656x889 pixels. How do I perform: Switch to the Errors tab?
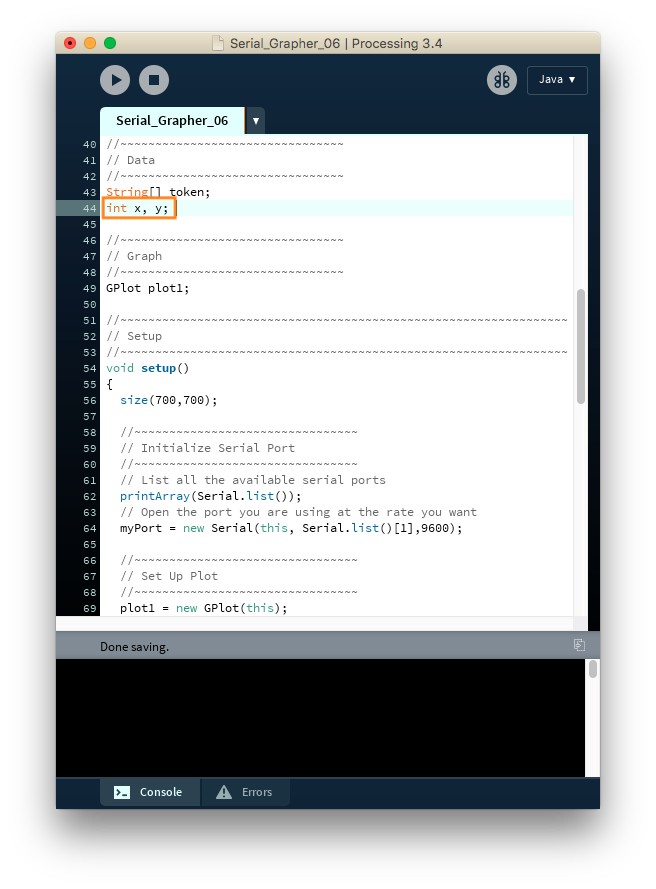(x=245, y=792)
